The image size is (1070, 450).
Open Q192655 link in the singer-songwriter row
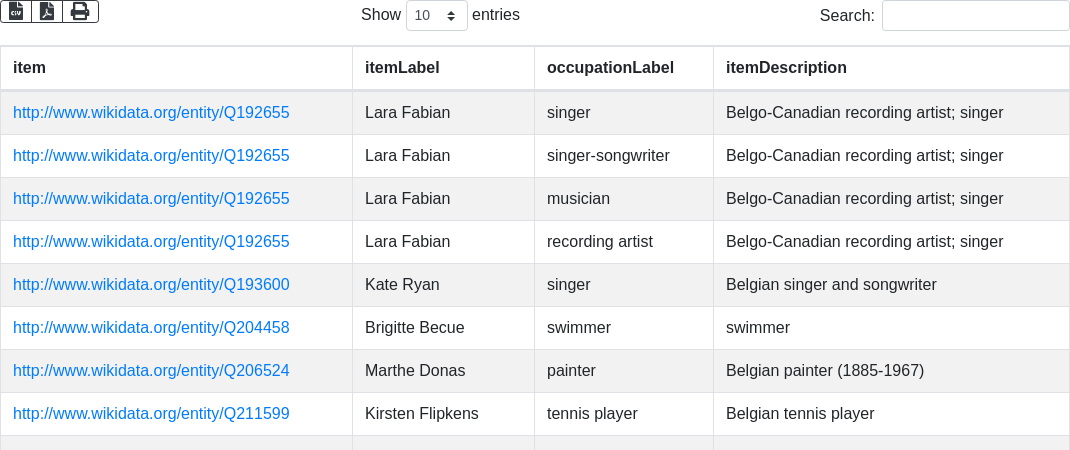click(x=151, y=156)
